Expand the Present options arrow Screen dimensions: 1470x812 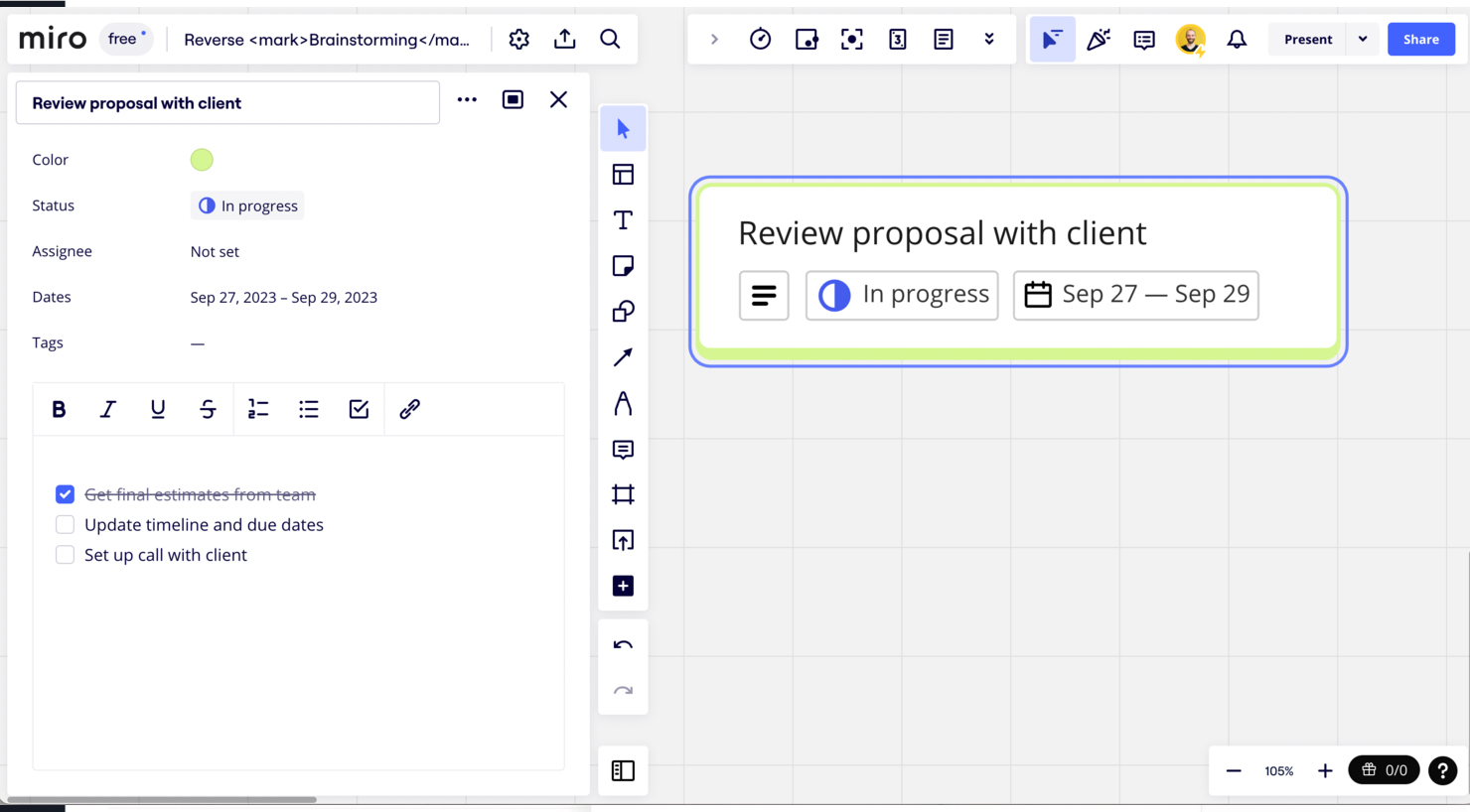click(1363, 40)
